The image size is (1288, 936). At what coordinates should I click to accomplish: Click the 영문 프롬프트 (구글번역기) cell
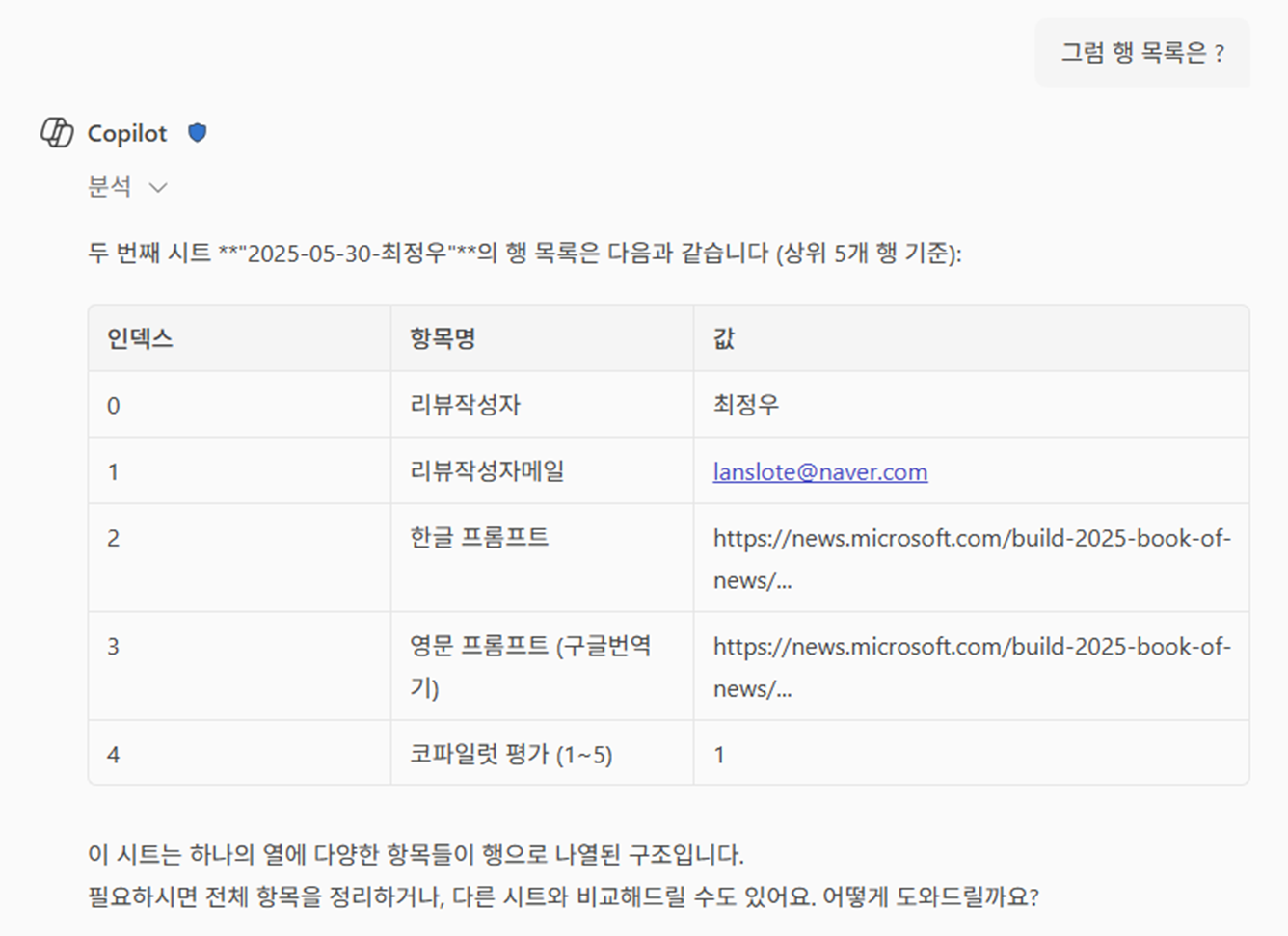tap(542, 666)
